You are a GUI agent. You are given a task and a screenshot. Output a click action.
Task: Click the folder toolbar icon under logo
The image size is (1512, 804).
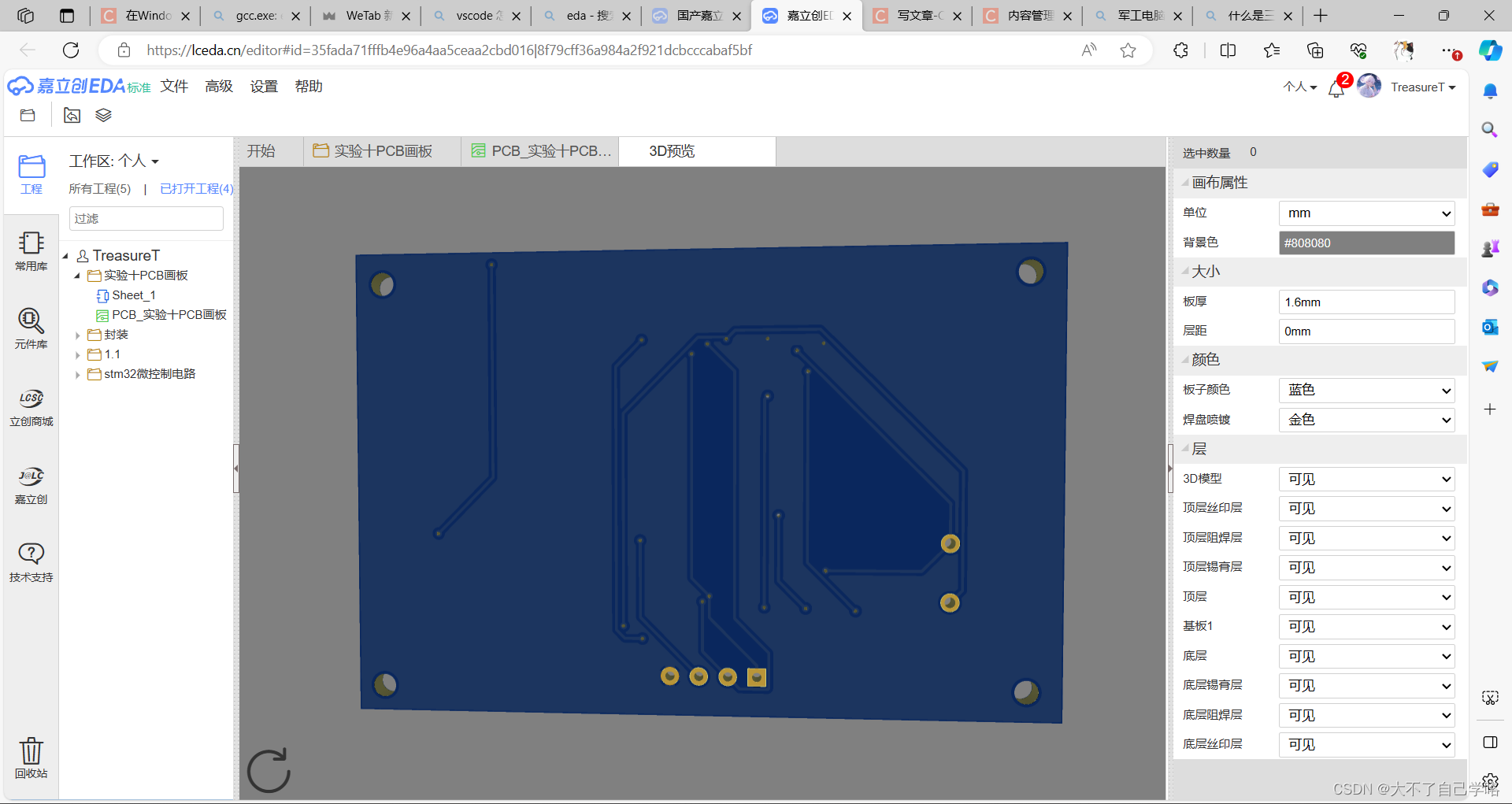[x=28, y=115]
